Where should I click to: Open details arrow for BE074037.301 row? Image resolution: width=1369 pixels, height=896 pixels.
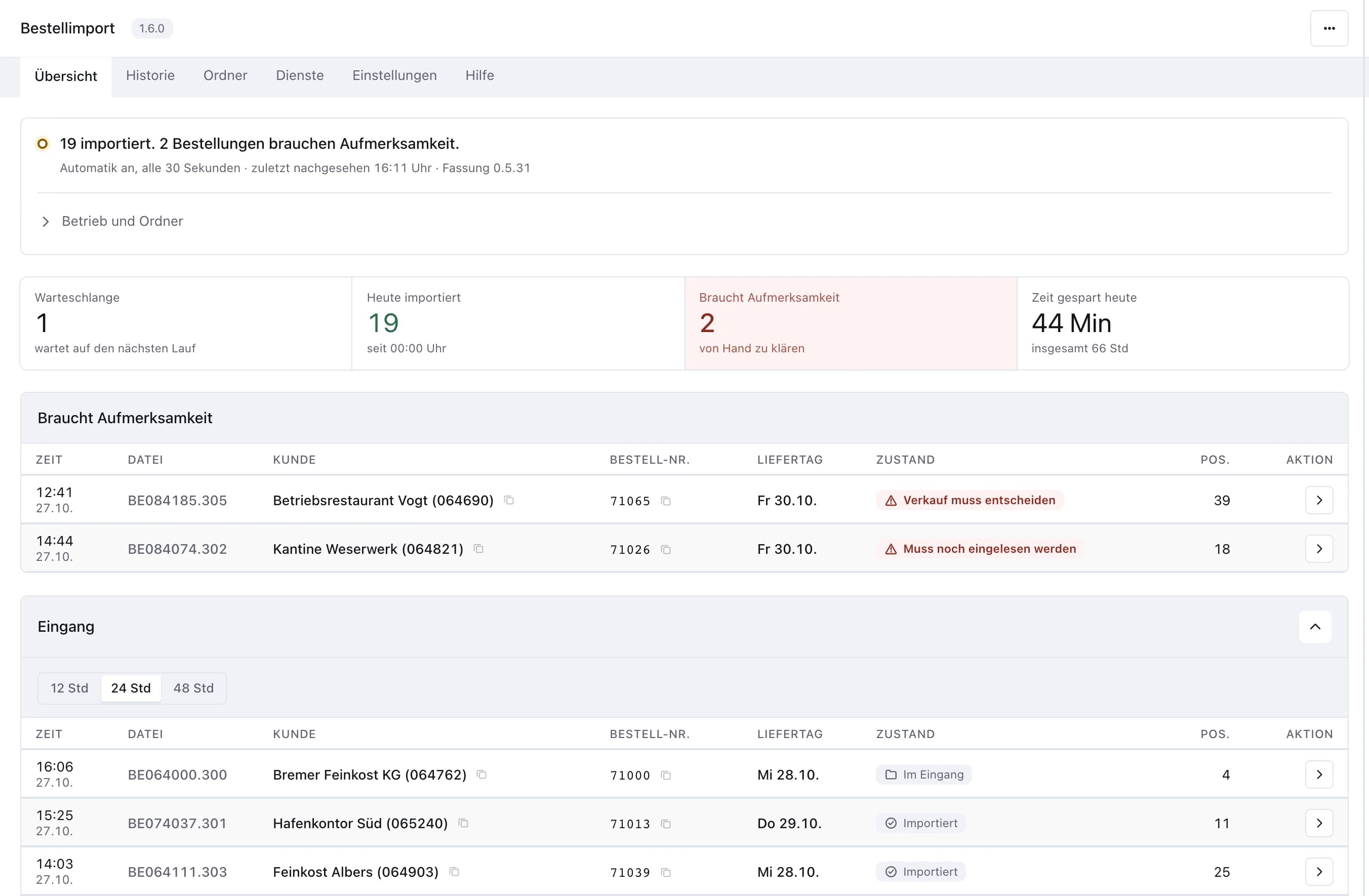click(x=1318, y=823)
